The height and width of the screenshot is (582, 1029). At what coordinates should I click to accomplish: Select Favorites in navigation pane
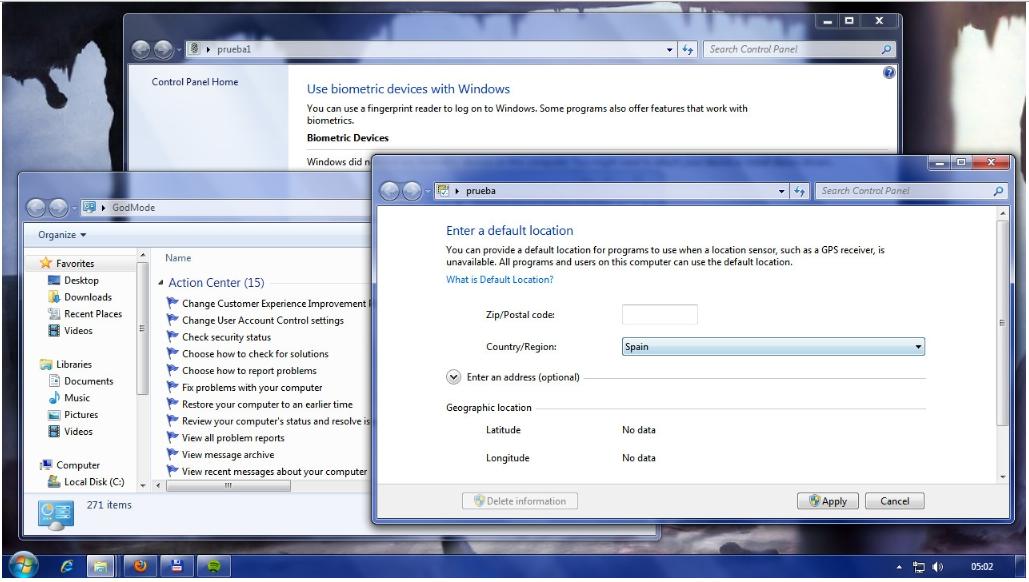coord(75,263)
